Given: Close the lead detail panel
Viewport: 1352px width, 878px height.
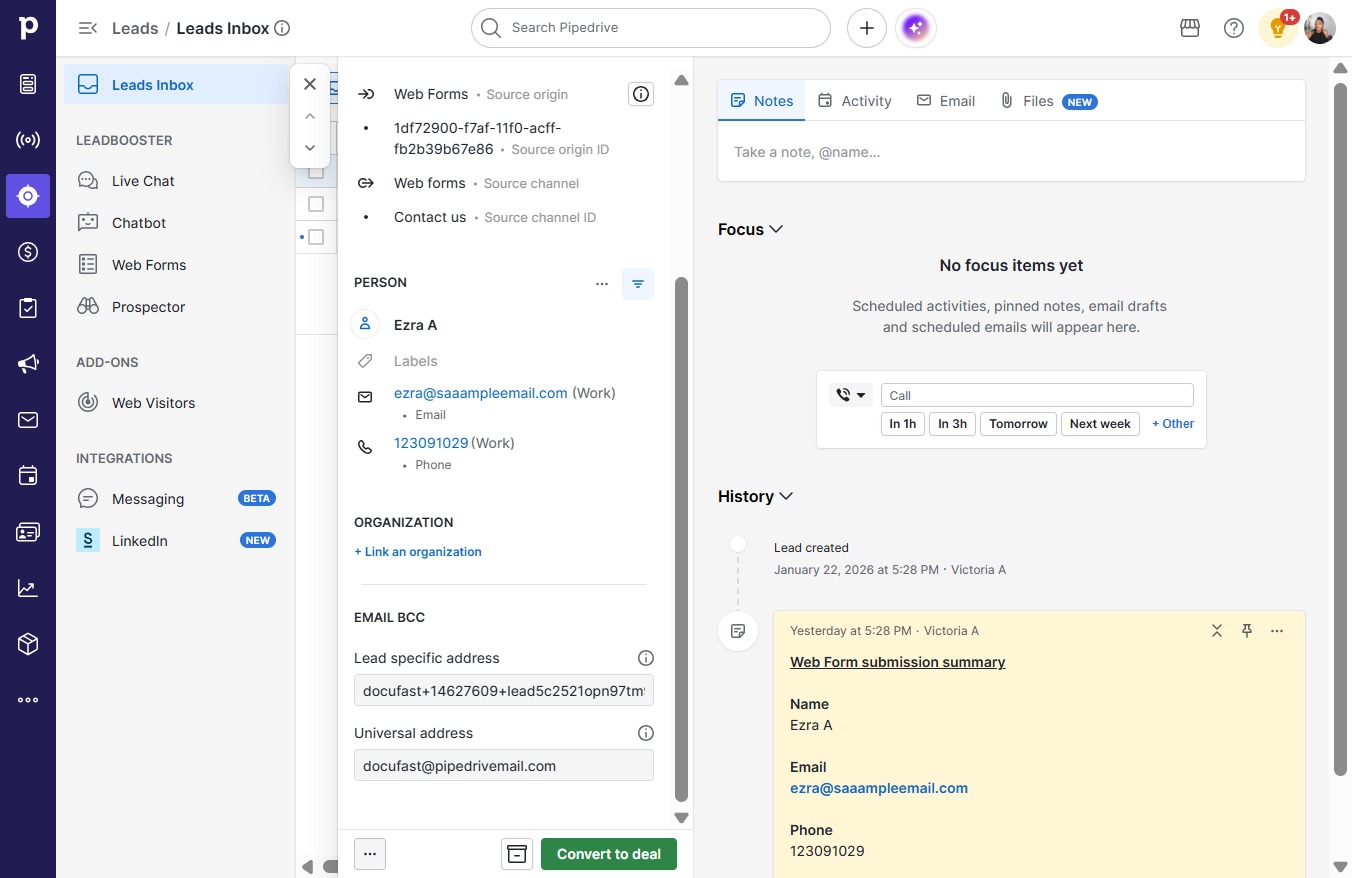Looking at the screenshot, I should coord(310,84).
